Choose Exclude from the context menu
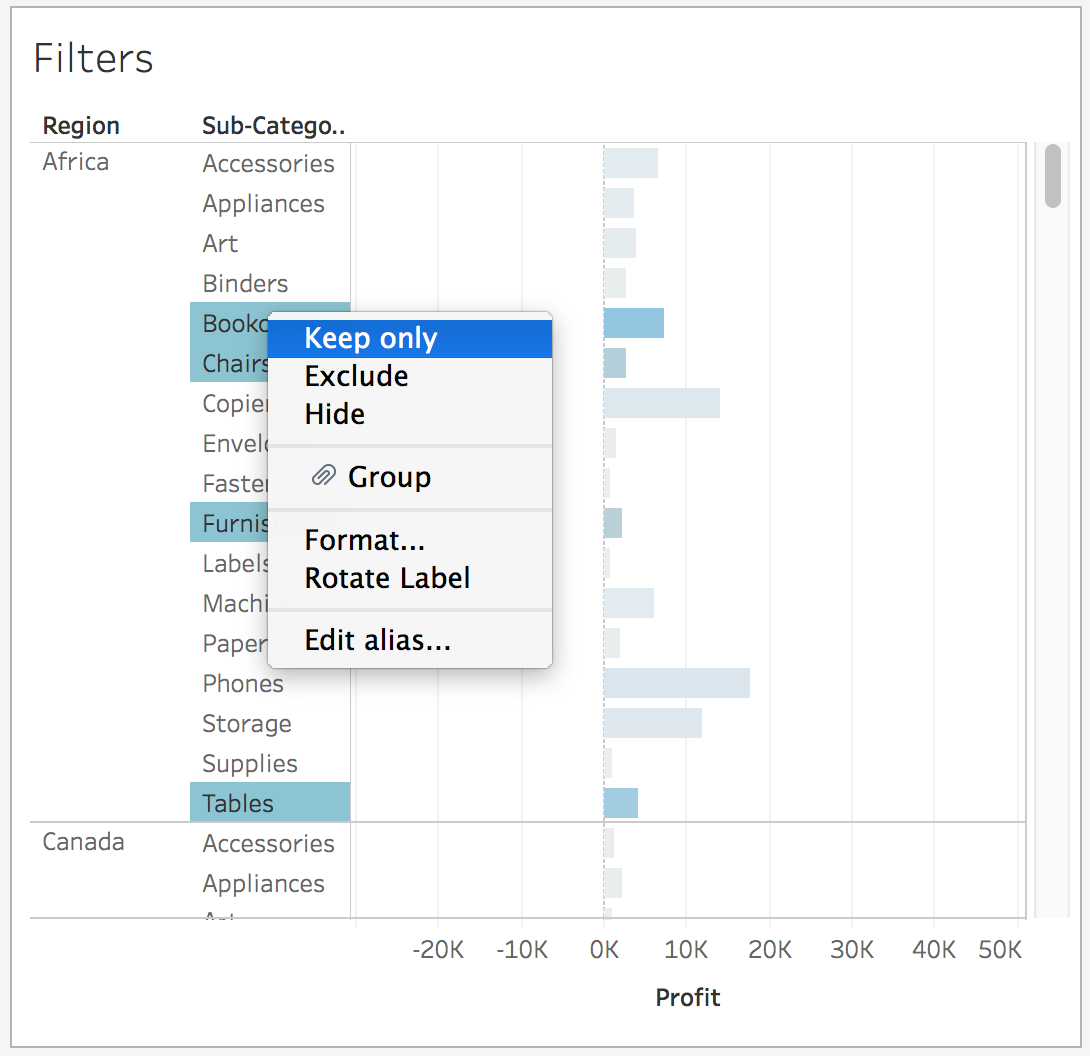 tap(356, 377)
